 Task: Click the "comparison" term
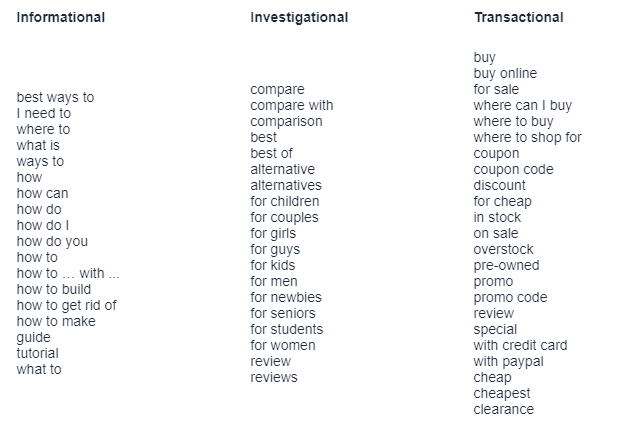286,121
